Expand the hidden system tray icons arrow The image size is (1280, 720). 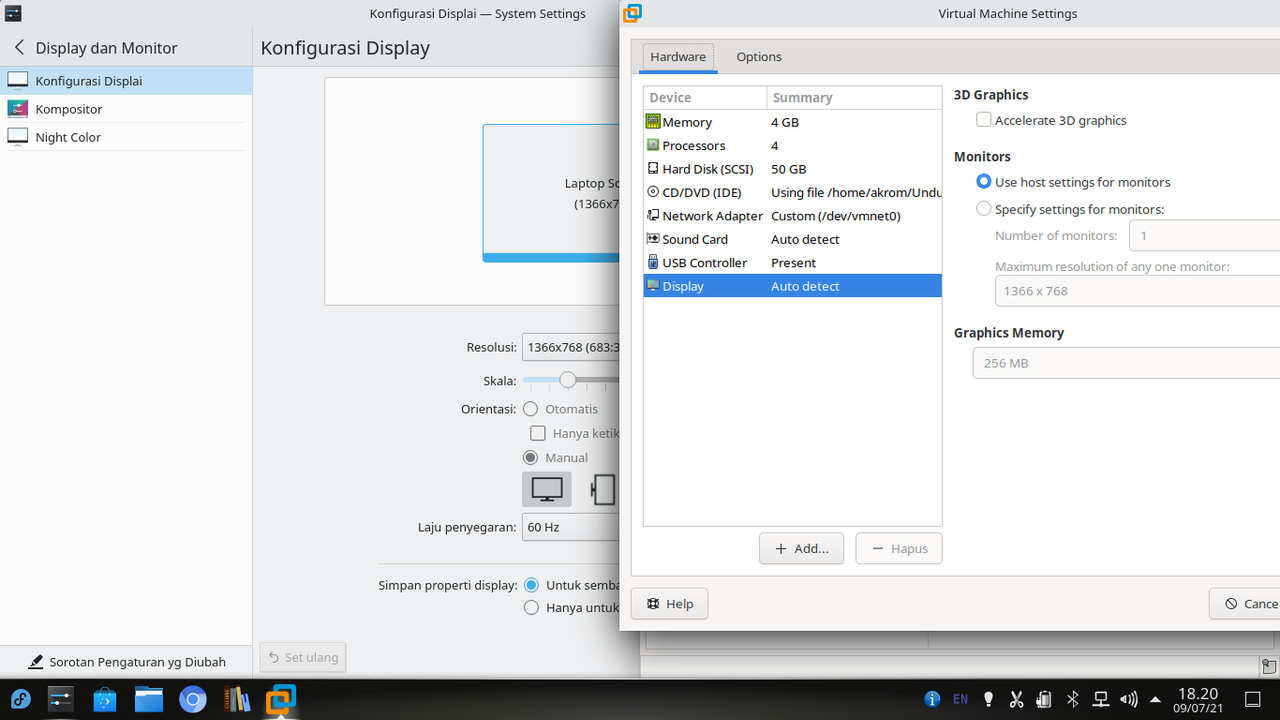pos(1156,699)
